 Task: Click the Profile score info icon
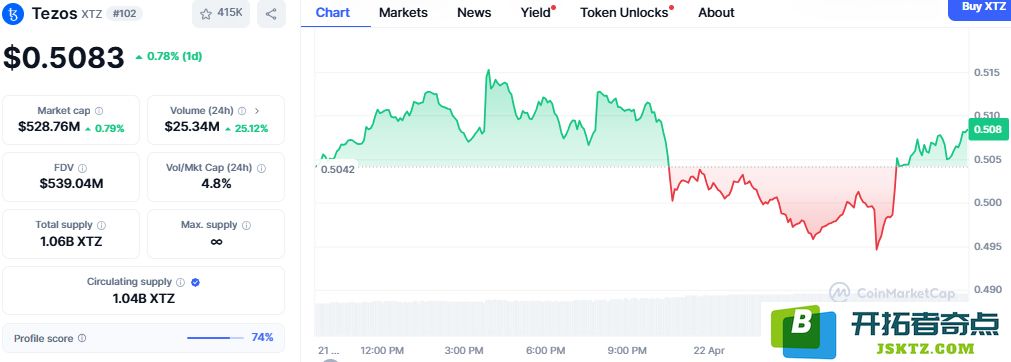(x=82, y=338)
